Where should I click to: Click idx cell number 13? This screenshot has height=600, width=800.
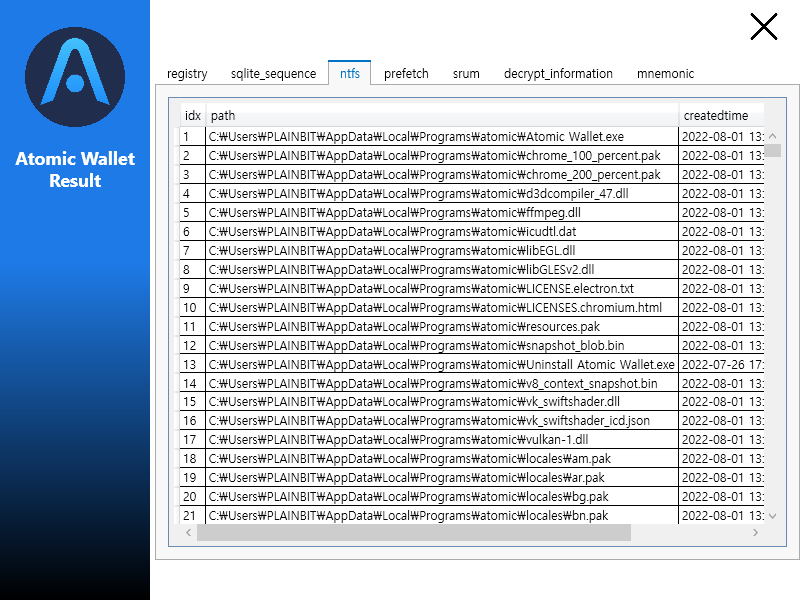192,364
